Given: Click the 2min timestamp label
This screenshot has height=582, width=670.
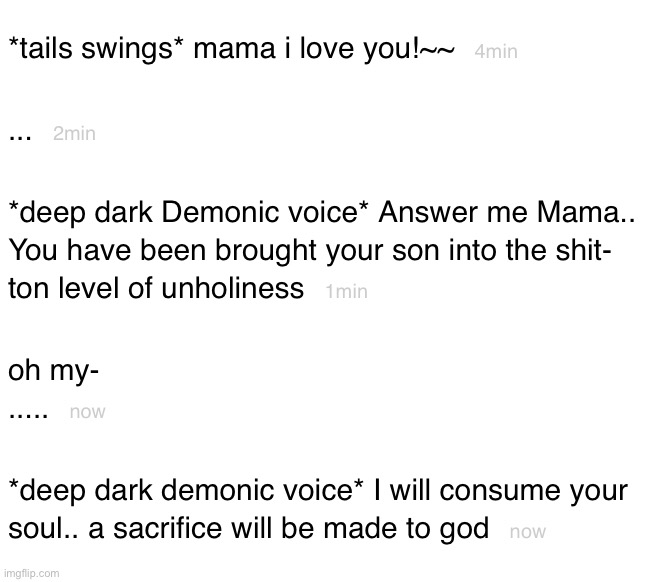Looking at the screenshot, I should tap(74, 134).
